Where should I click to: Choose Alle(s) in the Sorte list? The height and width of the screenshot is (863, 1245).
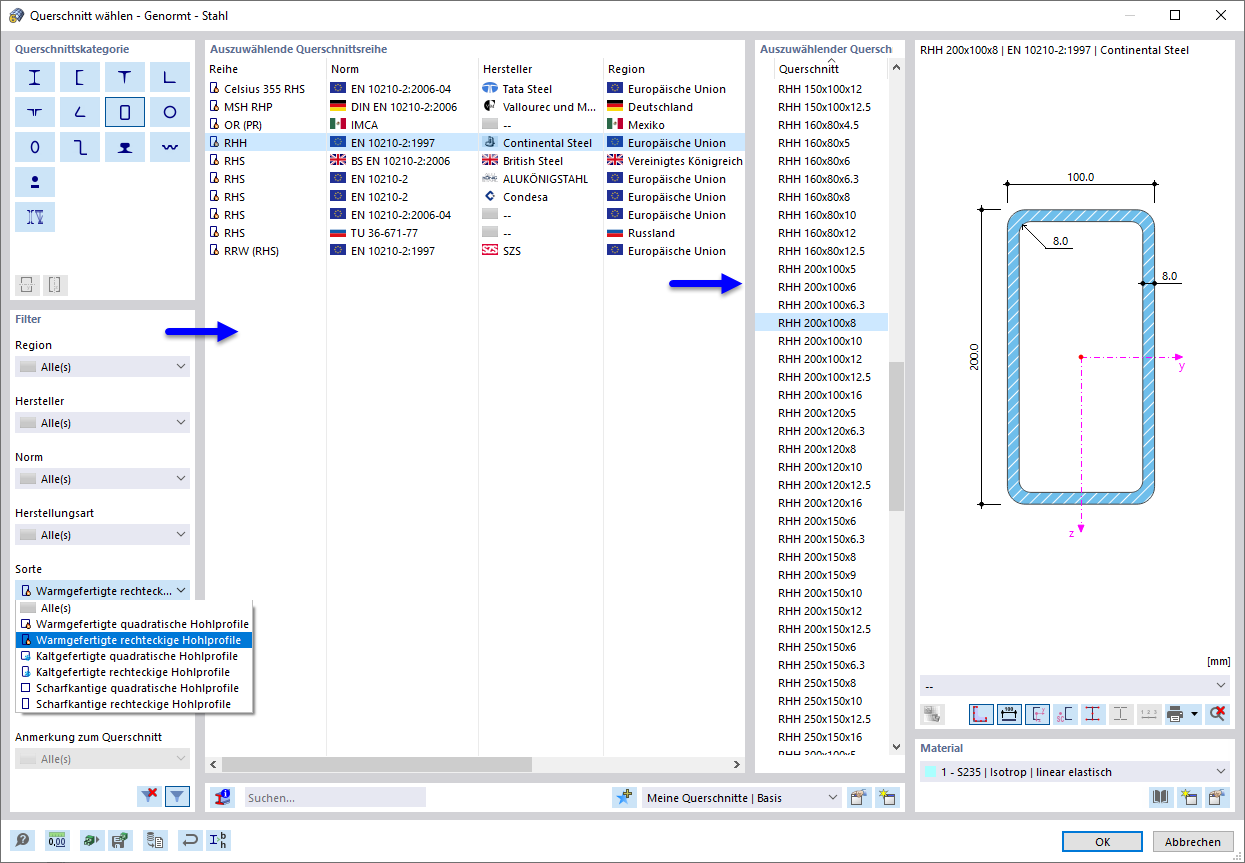tap(135, 608)
